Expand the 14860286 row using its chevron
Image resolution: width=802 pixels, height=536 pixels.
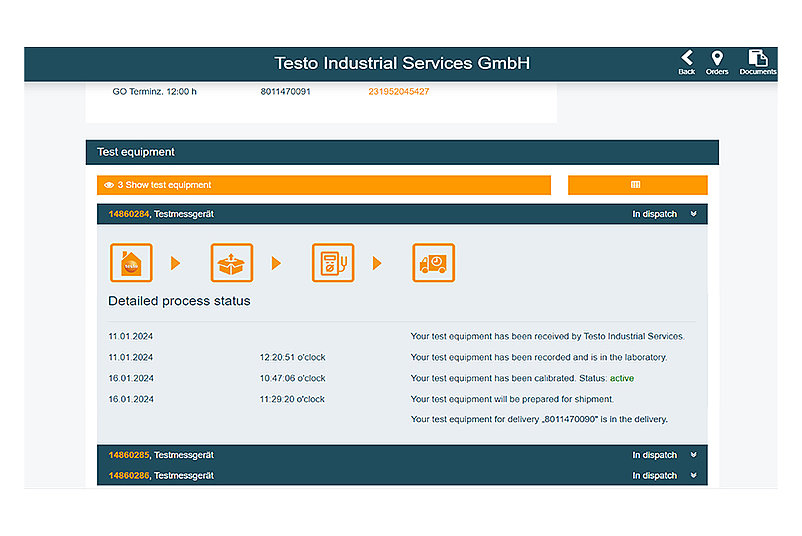694,475
